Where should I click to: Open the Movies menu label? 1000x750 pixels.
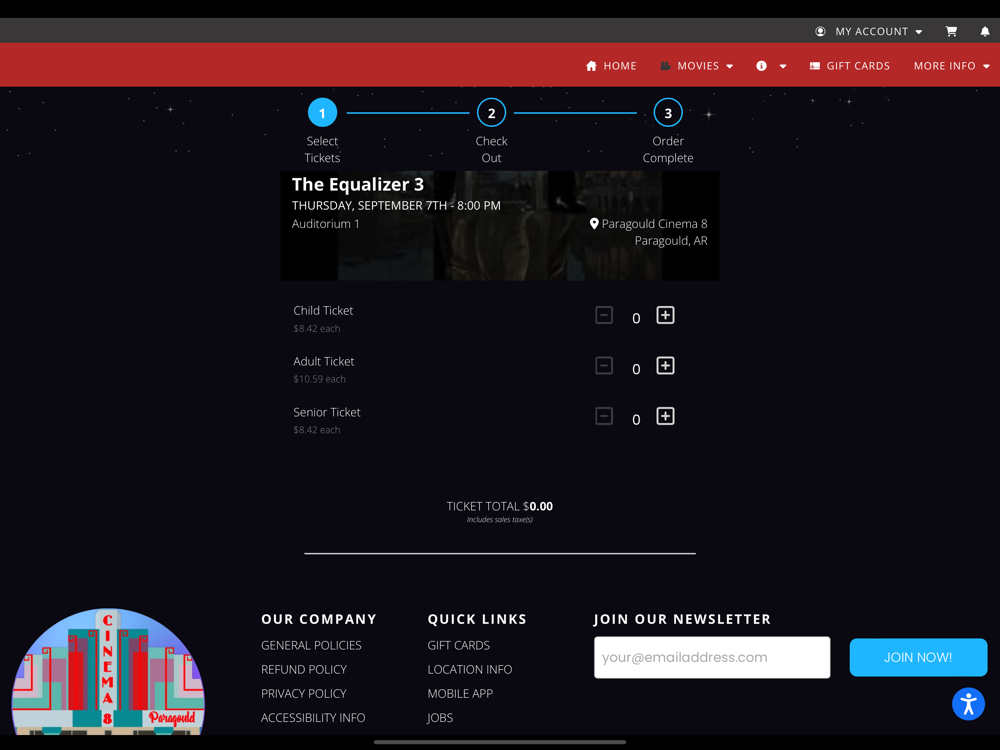[x=698, y=66]
